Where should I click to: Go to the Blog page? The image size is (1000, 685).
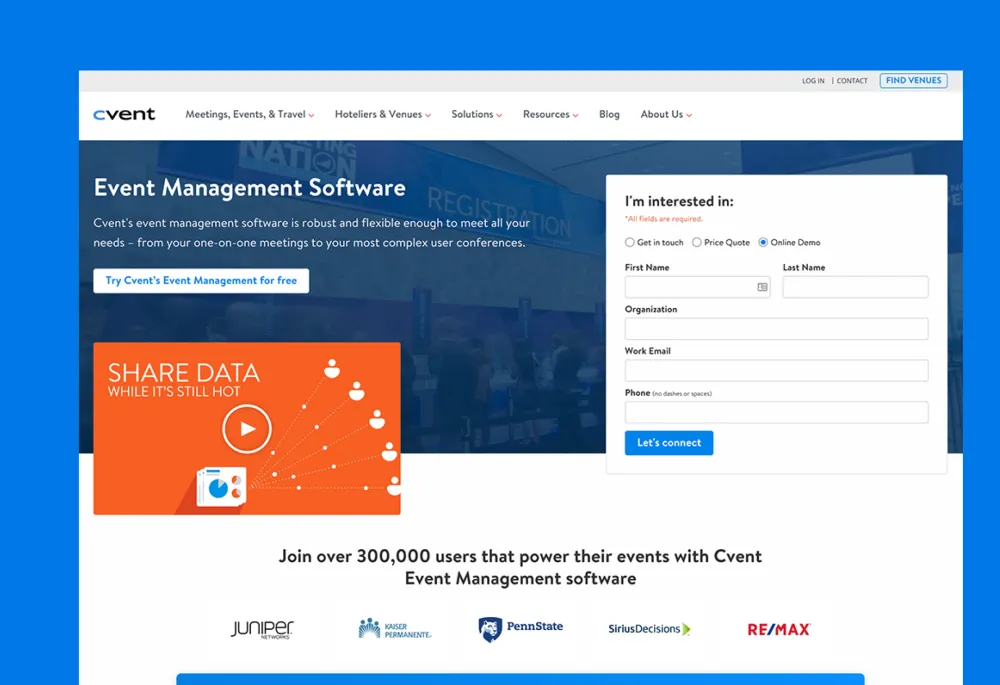(609, 114)
